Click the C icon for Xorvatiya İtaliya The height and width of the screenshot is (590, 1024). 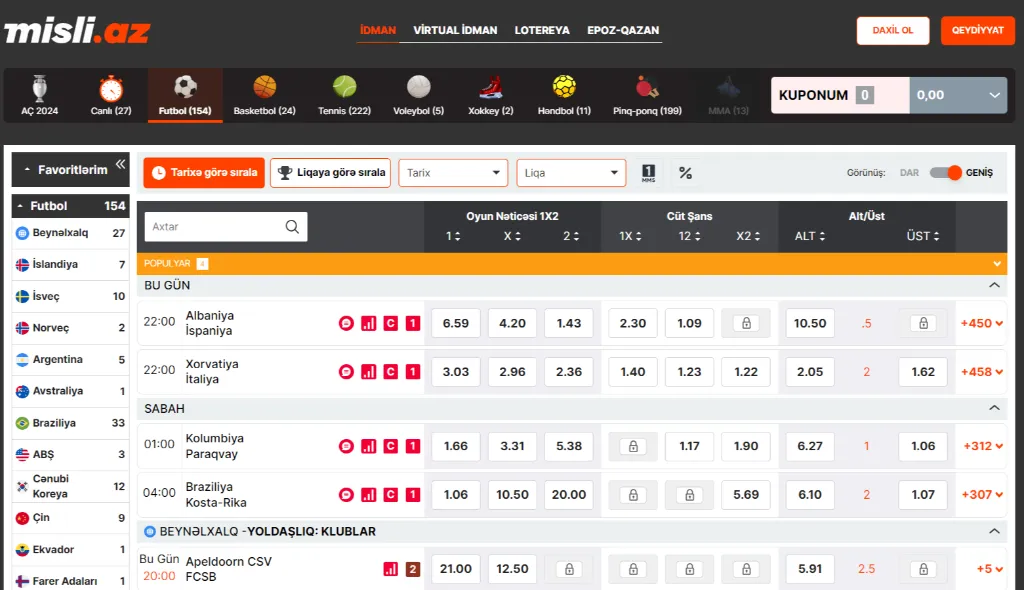point(391,372)
